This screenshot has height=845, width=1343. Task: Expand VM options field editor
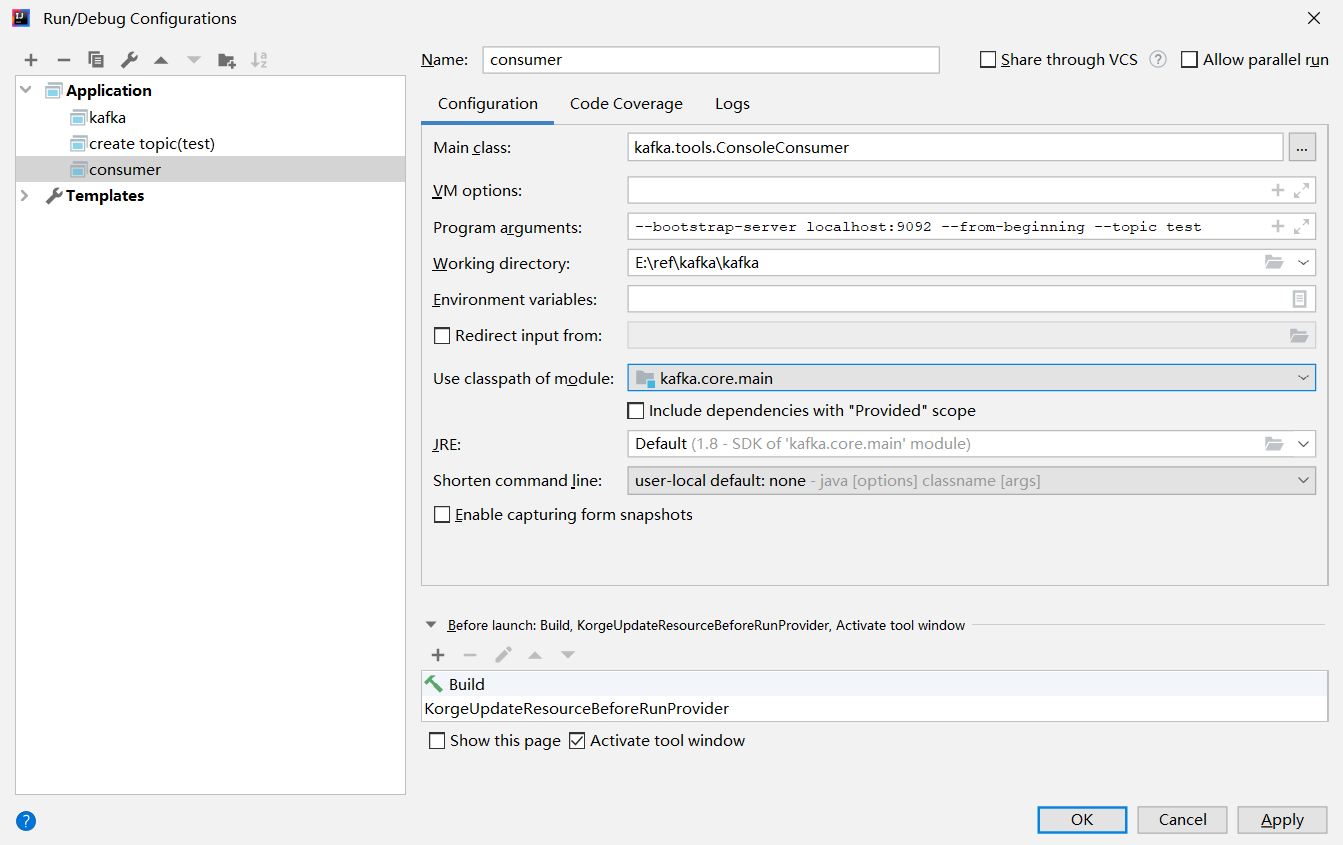point(1301,190)
